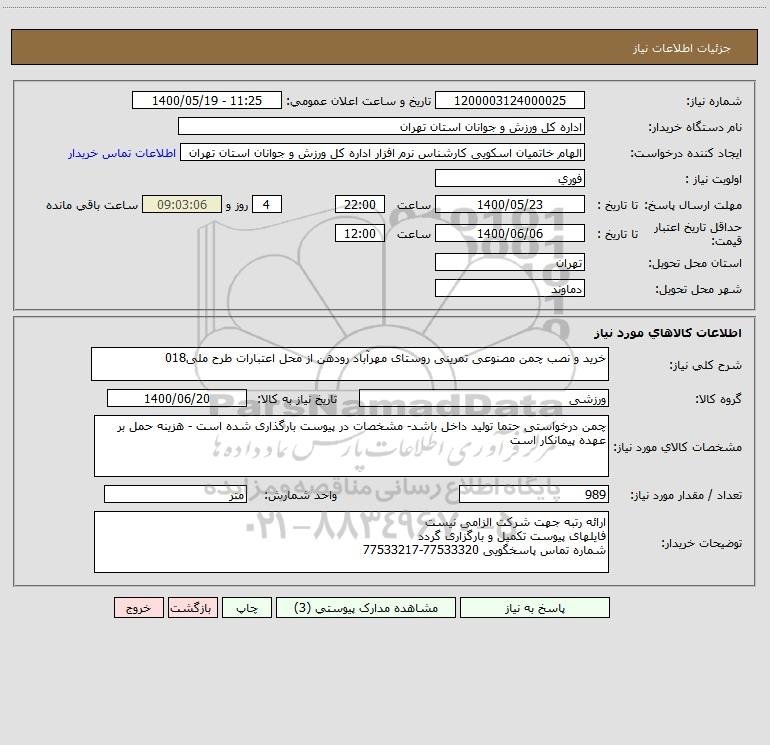The width and height of the screenshot is (770, 745).
Task: Open اطلاعات تماس خریدار link
Action: [x=122, y=153]
